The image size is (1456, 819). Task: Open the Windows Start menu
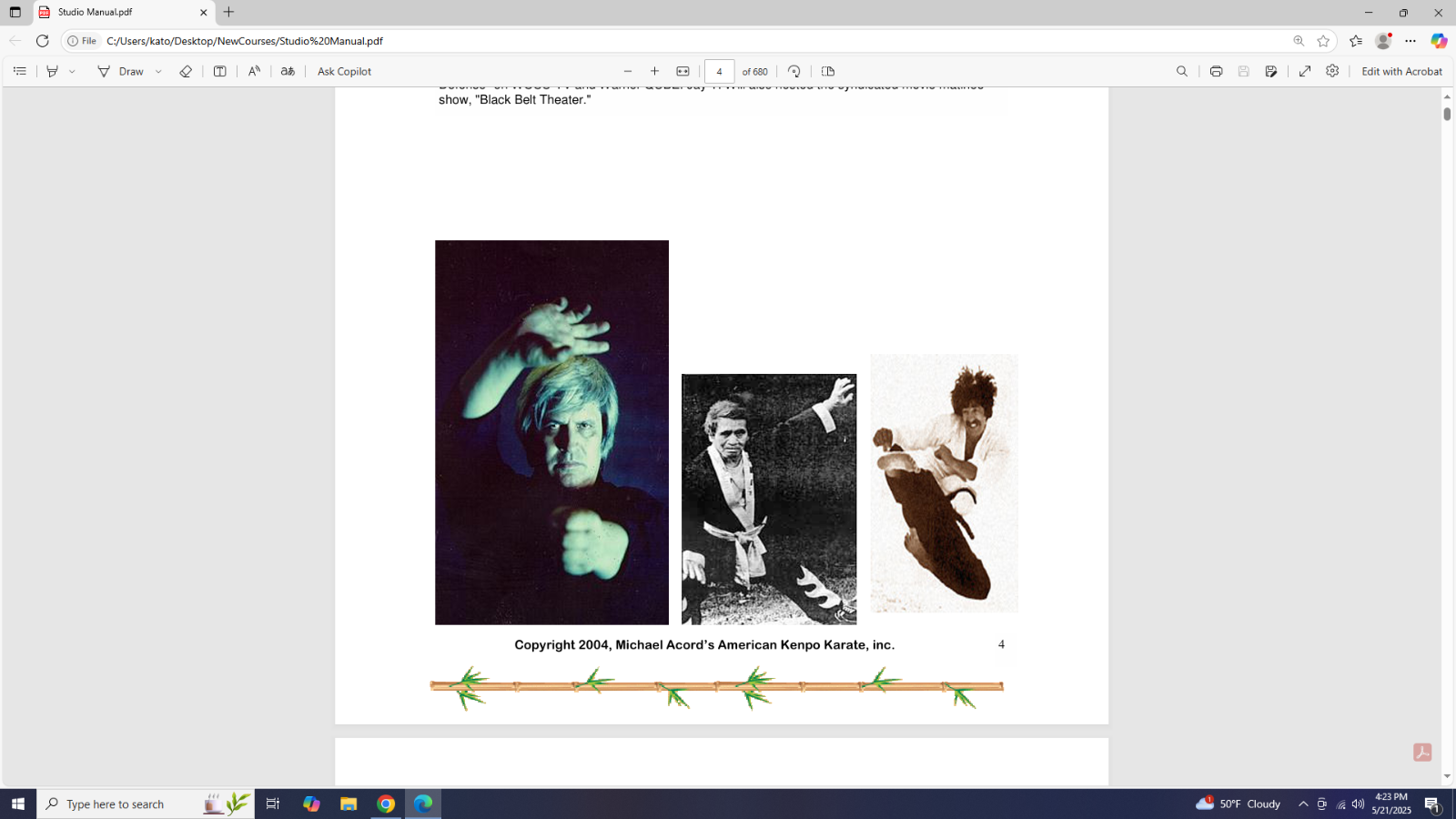point(18,804)
